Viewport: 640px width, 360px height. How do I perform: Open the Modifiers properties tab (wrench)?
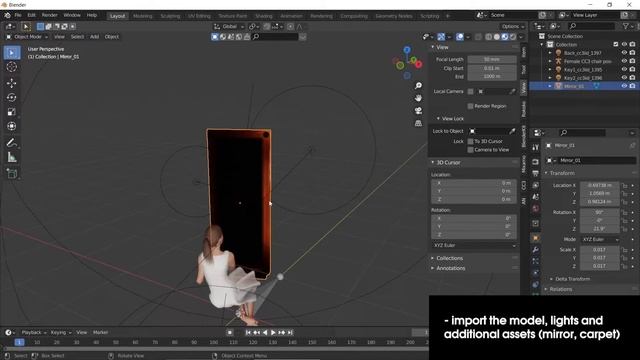pyautogui.click(x=536, y=249)
